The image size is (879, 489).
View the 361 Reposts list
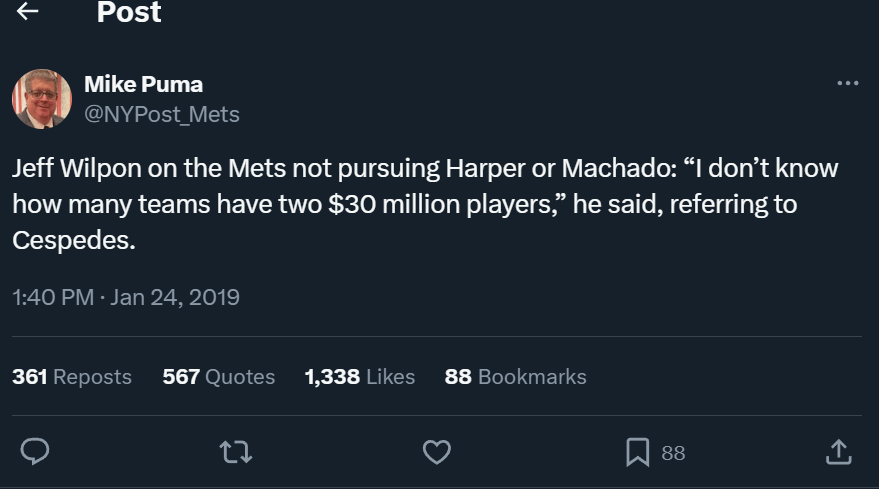(x=72, y=377)
